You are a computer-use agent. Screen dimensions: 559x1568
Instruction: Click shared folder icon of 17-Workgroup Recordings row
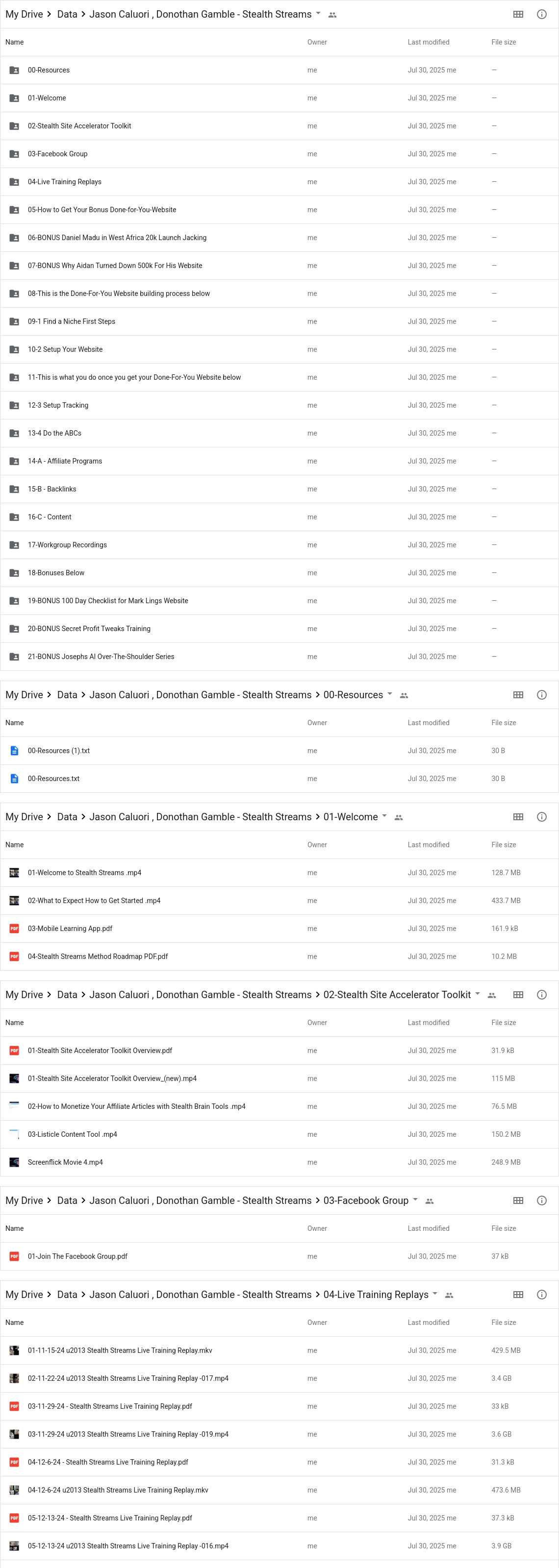click(x=14, y=545)
